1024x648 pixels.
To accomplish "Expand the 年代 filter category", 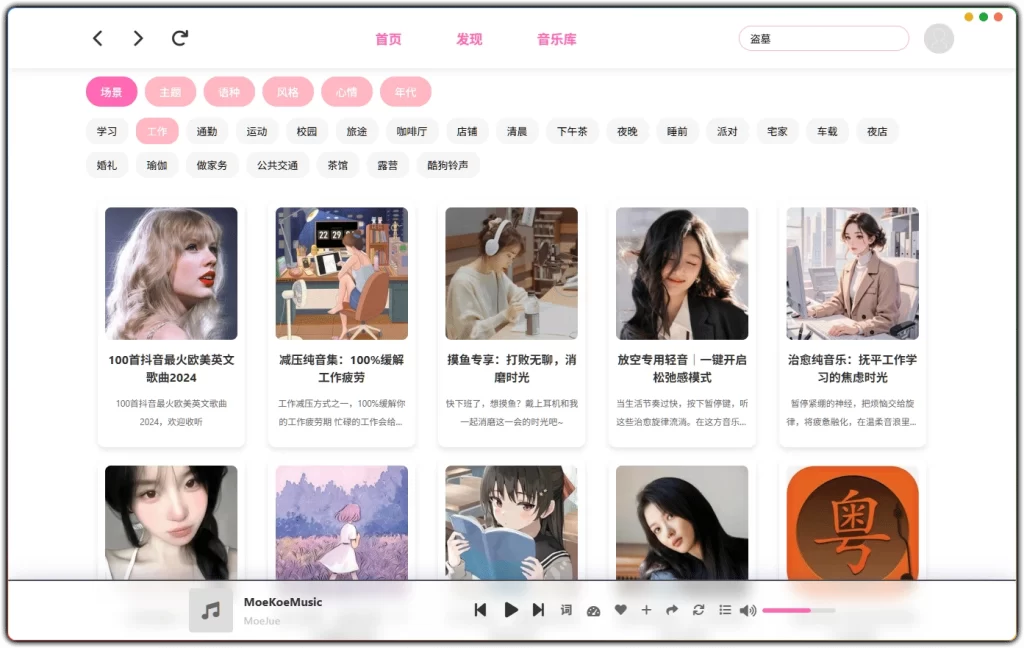I will tap(405, 91).
